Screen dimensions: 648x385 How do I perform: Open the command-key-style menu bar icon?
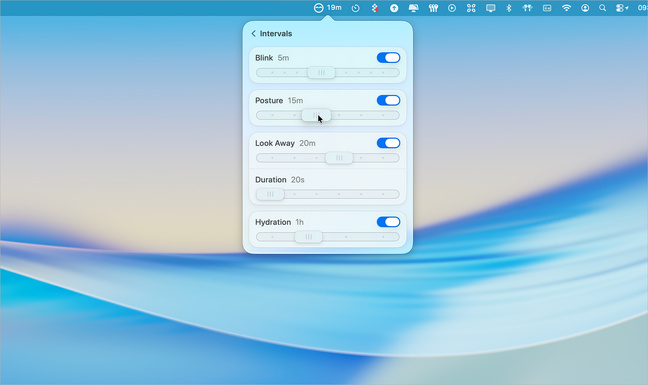(x=471, y=8)
